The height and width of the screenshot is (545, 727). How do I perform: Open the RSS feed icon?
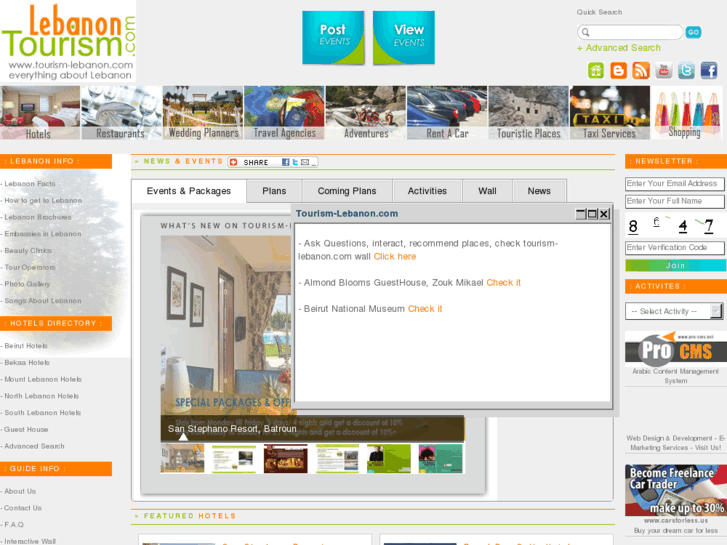(641, 71)
